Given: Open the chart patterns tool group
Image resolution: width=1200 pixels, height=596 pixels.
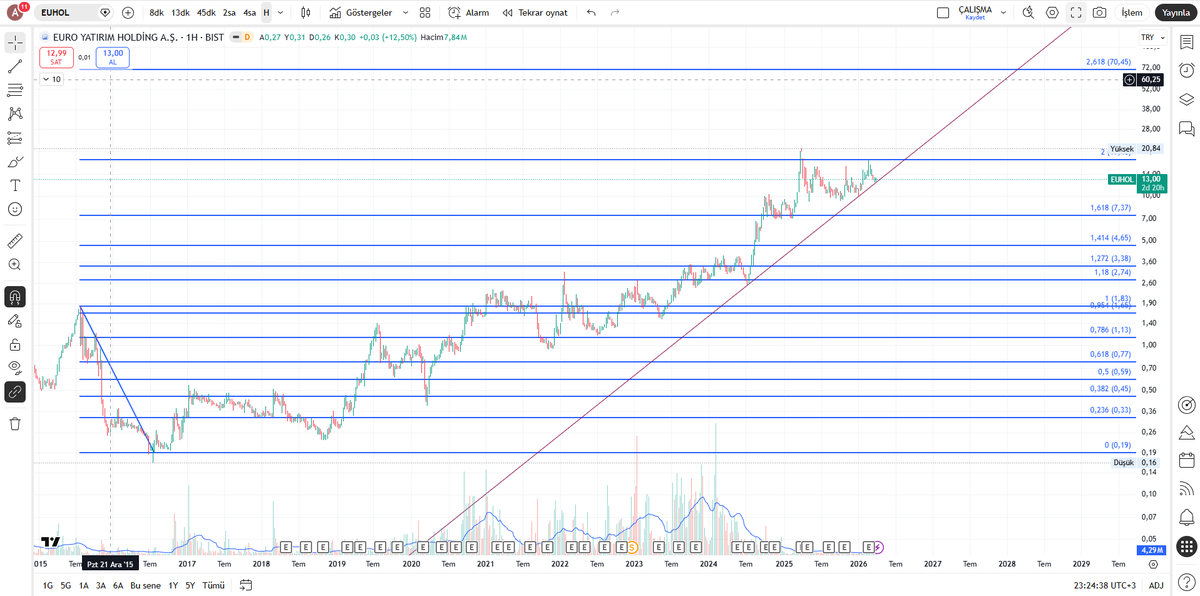Looking at the screenshot, I should pyautogui.click(x=15, y=114).
